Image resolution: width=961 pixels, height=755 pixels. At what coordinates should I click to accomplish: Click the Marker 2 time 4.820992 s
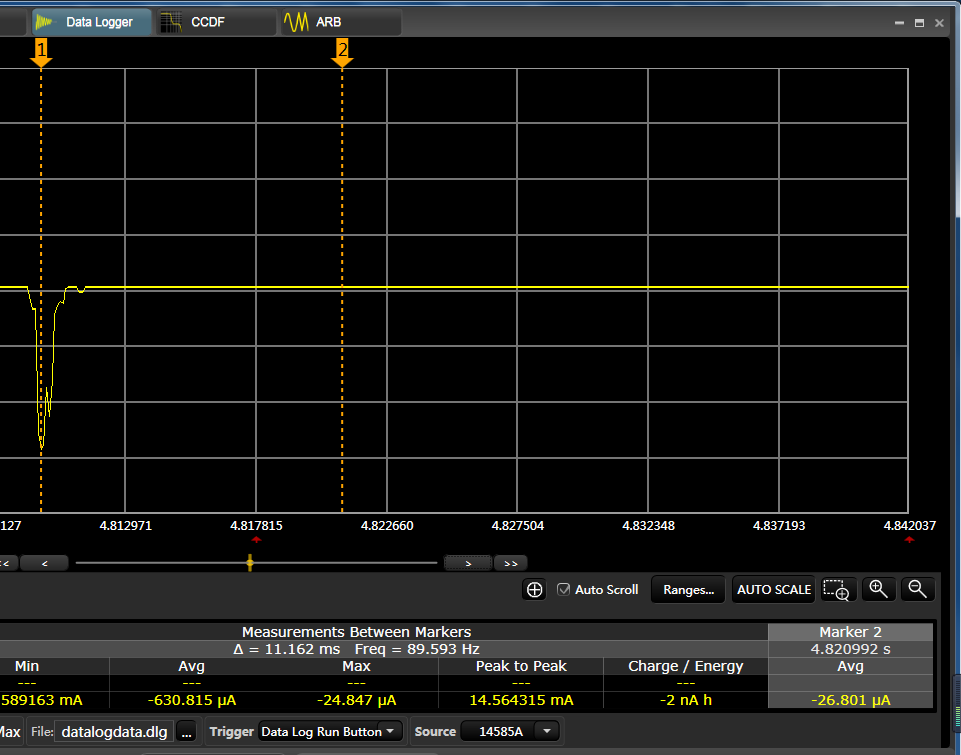point(850,649)
